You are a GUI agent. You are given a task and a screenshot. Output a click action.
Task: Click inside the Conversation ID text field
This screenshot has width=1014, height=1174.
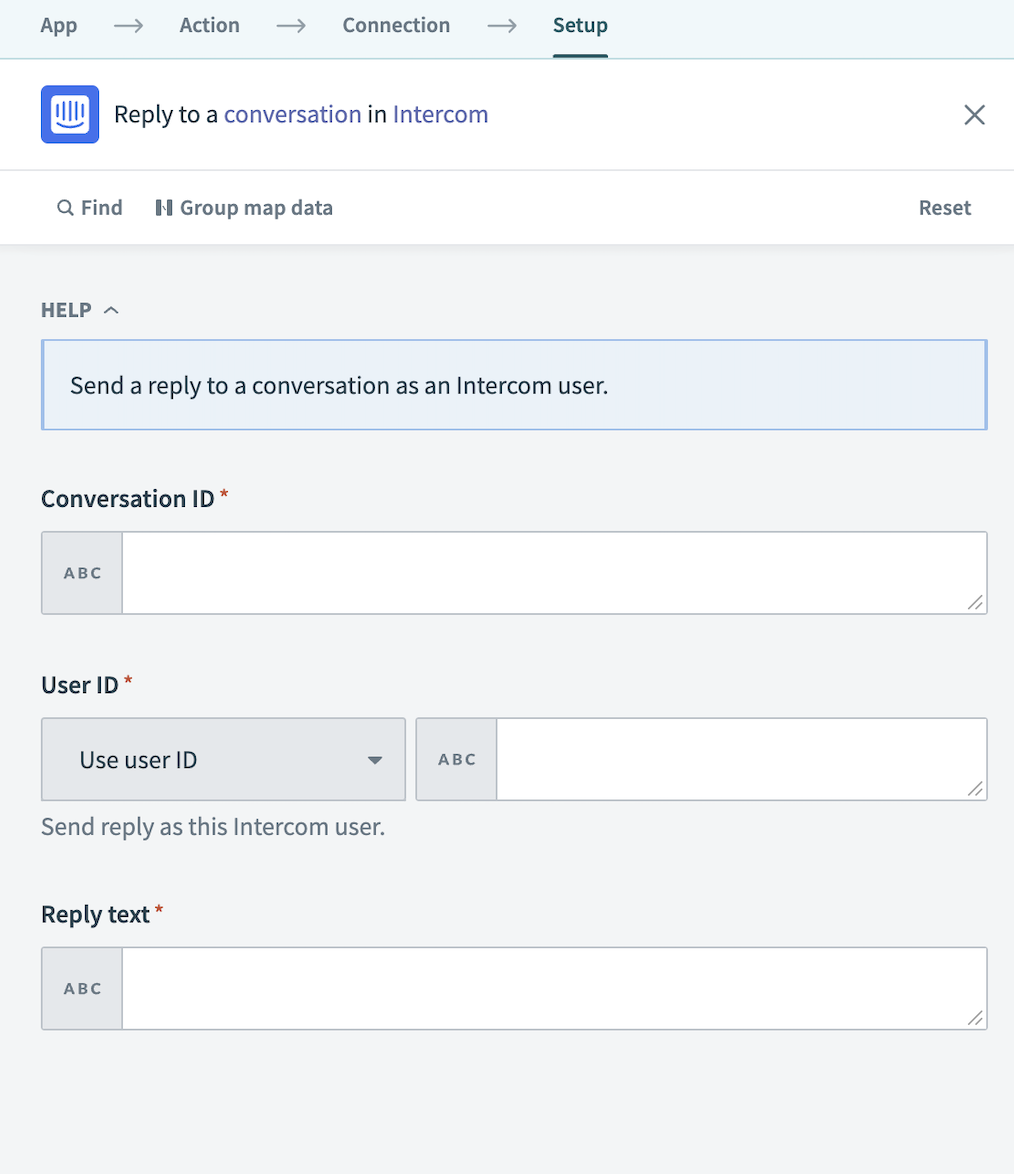553,572
